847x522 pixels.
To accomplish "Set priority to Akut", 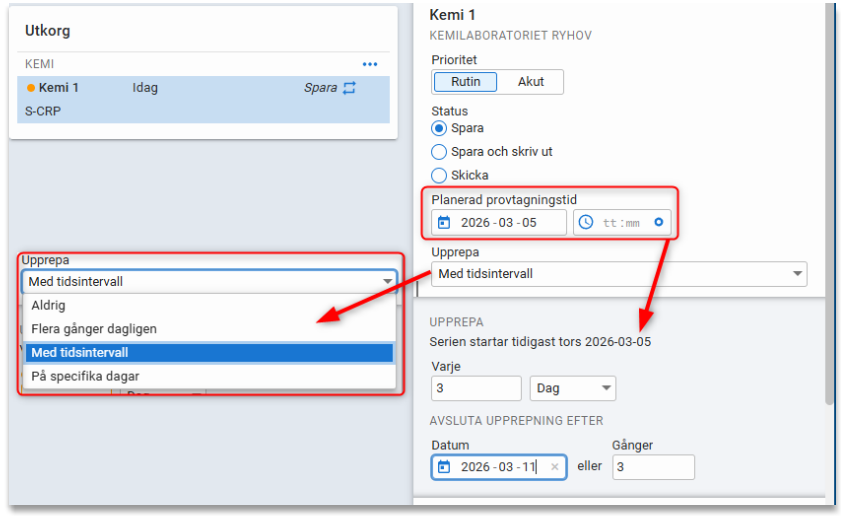I will coord(531,82).
